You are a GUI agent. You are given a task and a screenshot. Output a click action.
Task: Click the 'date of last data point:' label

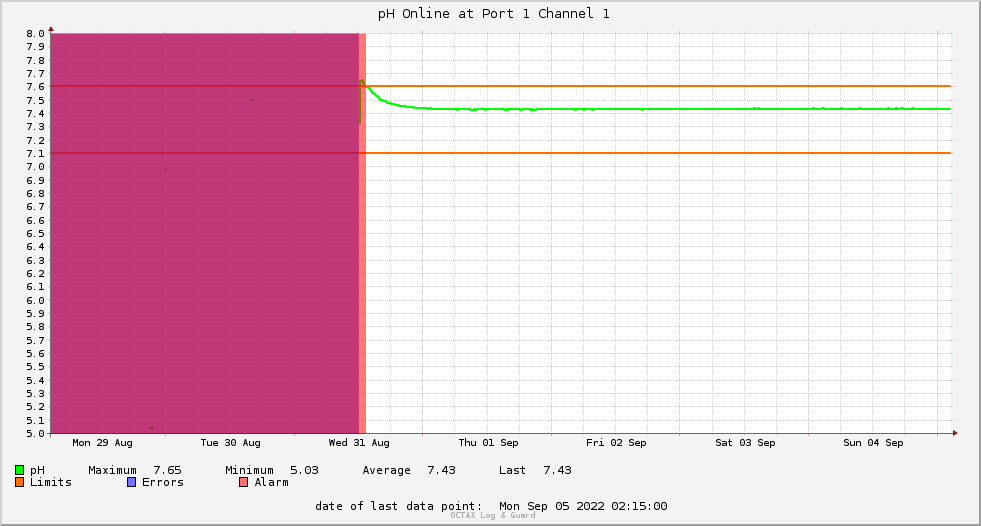pyautogui.click(x=399, y=506)
